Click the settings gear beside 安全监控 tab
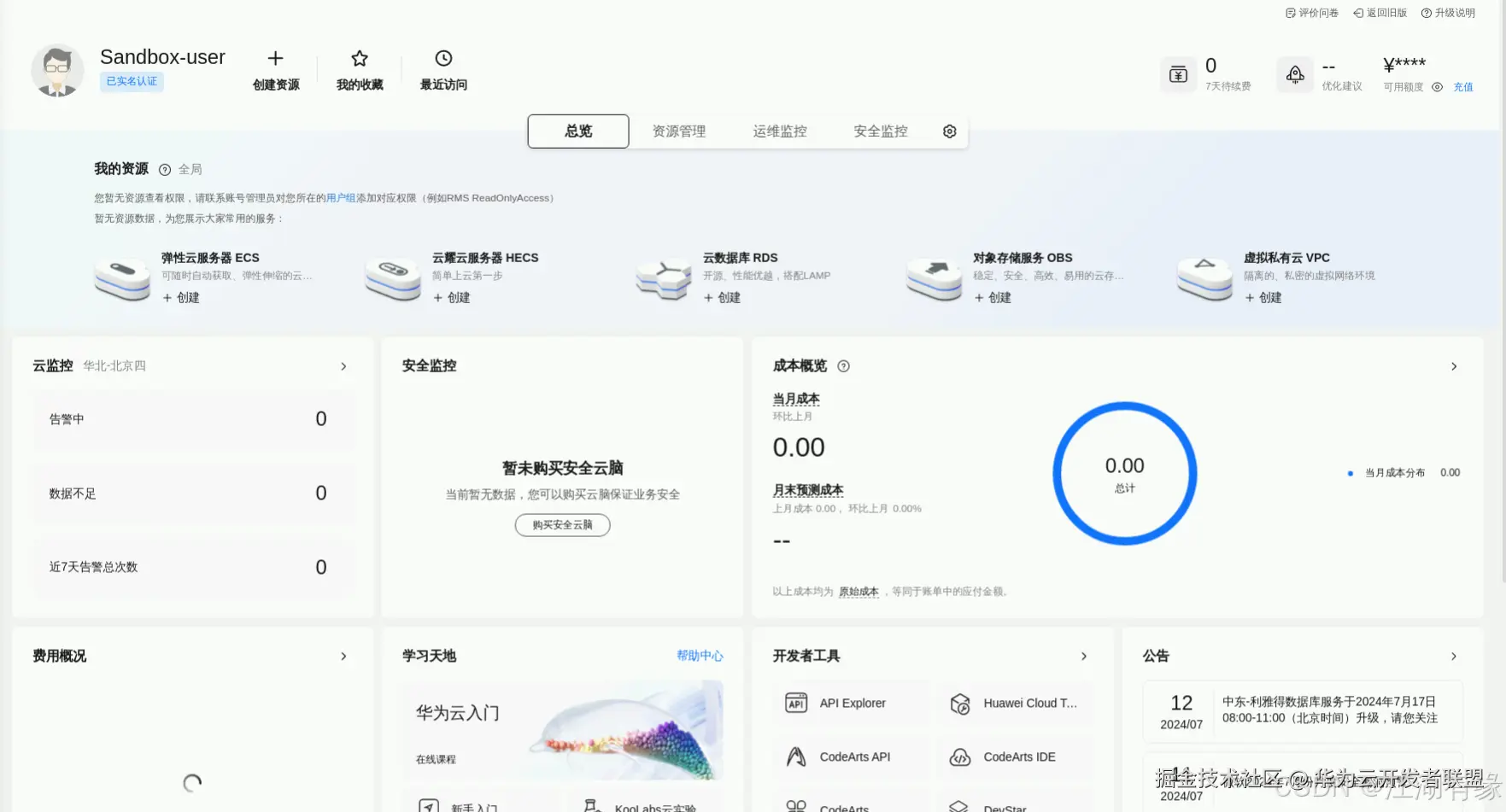This screenshot has height=812, width=1506. pos(949,131)
